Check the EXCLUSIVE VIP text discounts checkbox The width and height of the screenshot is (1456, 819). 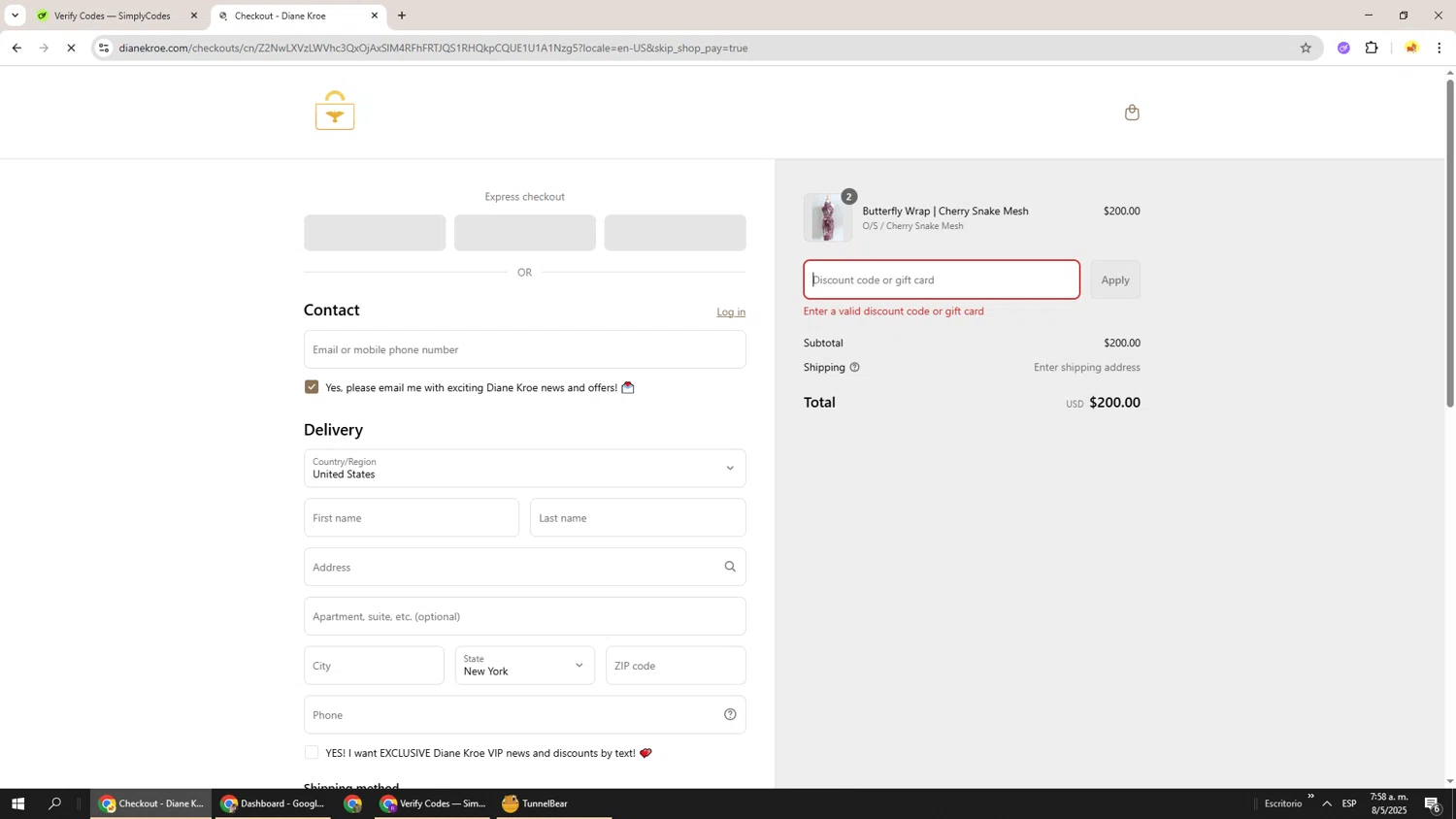point(312,753)
